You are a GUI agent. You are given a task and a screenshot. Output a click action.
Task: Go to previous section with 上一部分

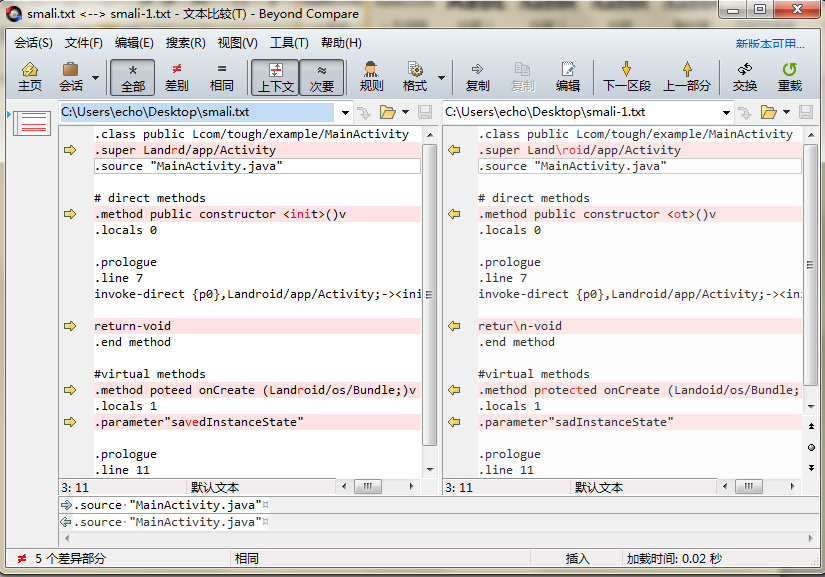coord(689,77)
